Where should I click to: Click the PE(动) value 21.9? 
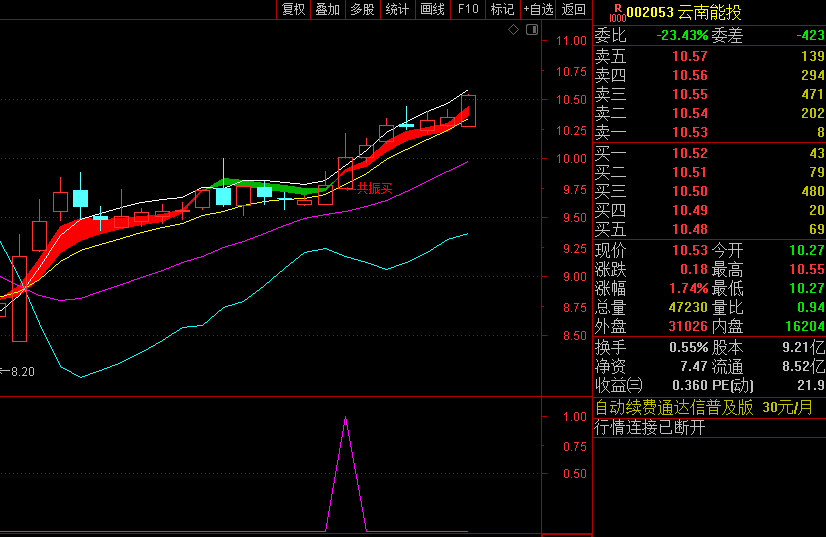pyautogui.click(x=811, y=386)
